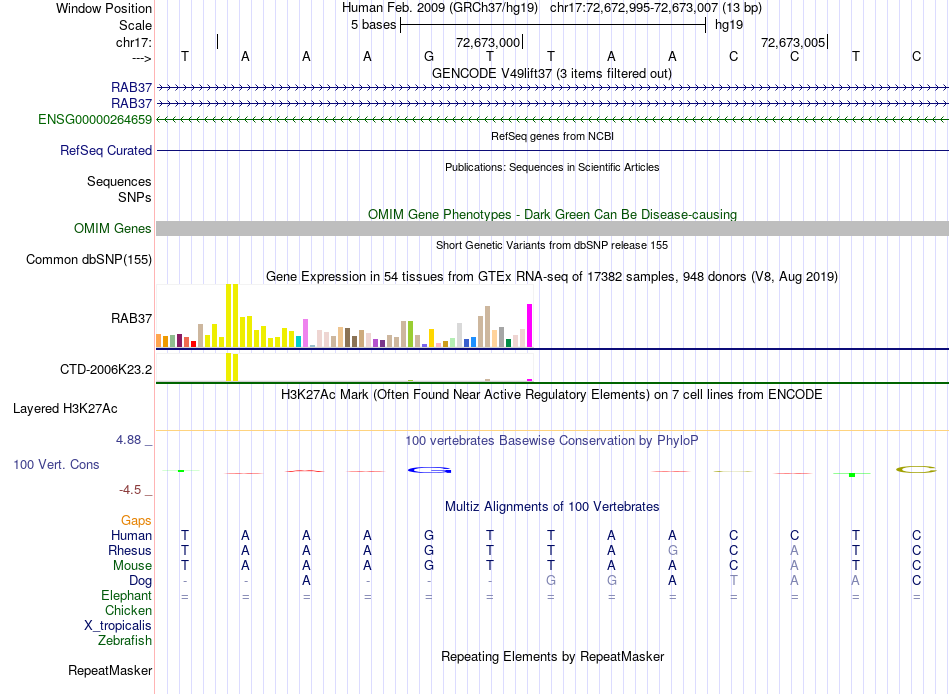This screenshot has width=950, height=694.
Task: Click the 5 bases scale bar
Action: [553, 25]
